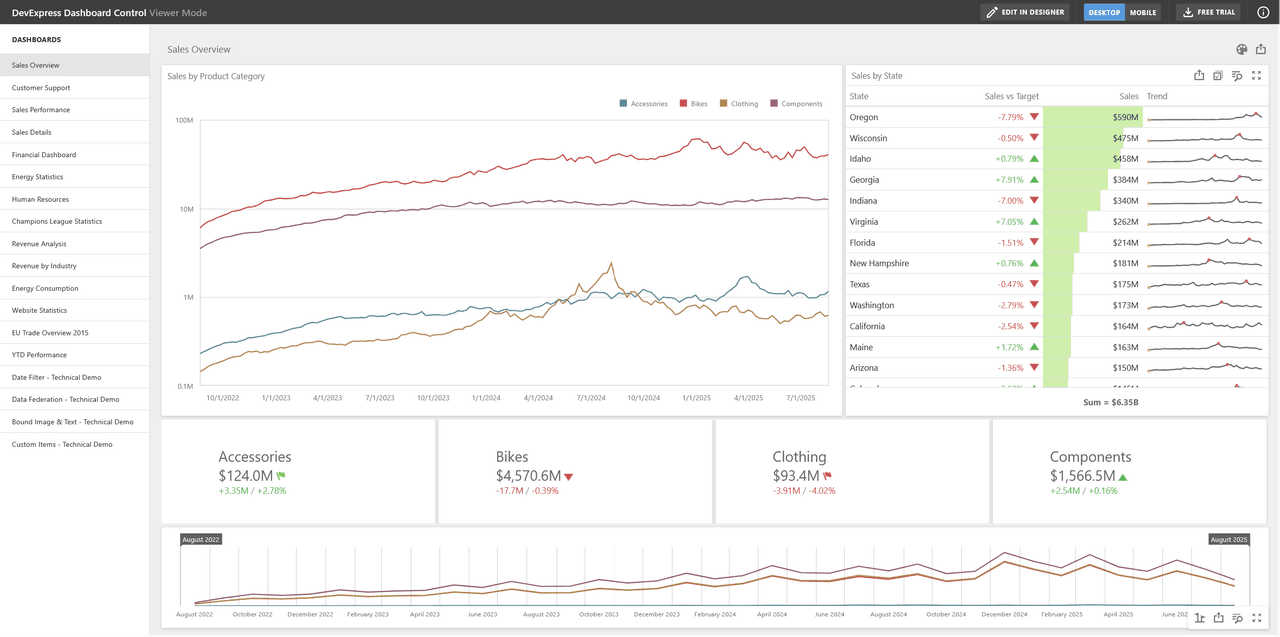Image resolution: width=1280 pixels, height=637 pixels.
Task: Open EU Trade Overview 2015
Action: (x=75, y=333)
